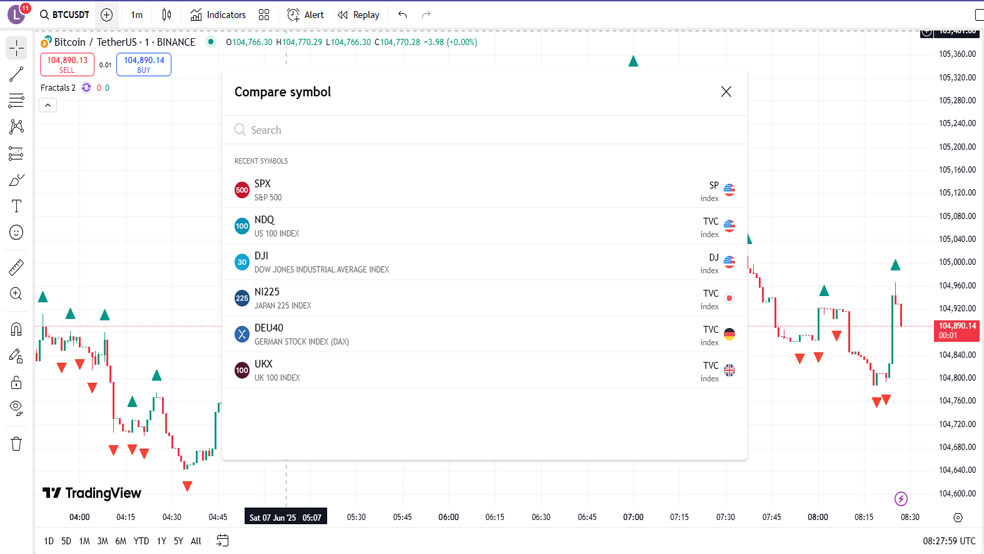Switch to the 5D time range
The image size is (984, 554).
click(x=67, y=541)
